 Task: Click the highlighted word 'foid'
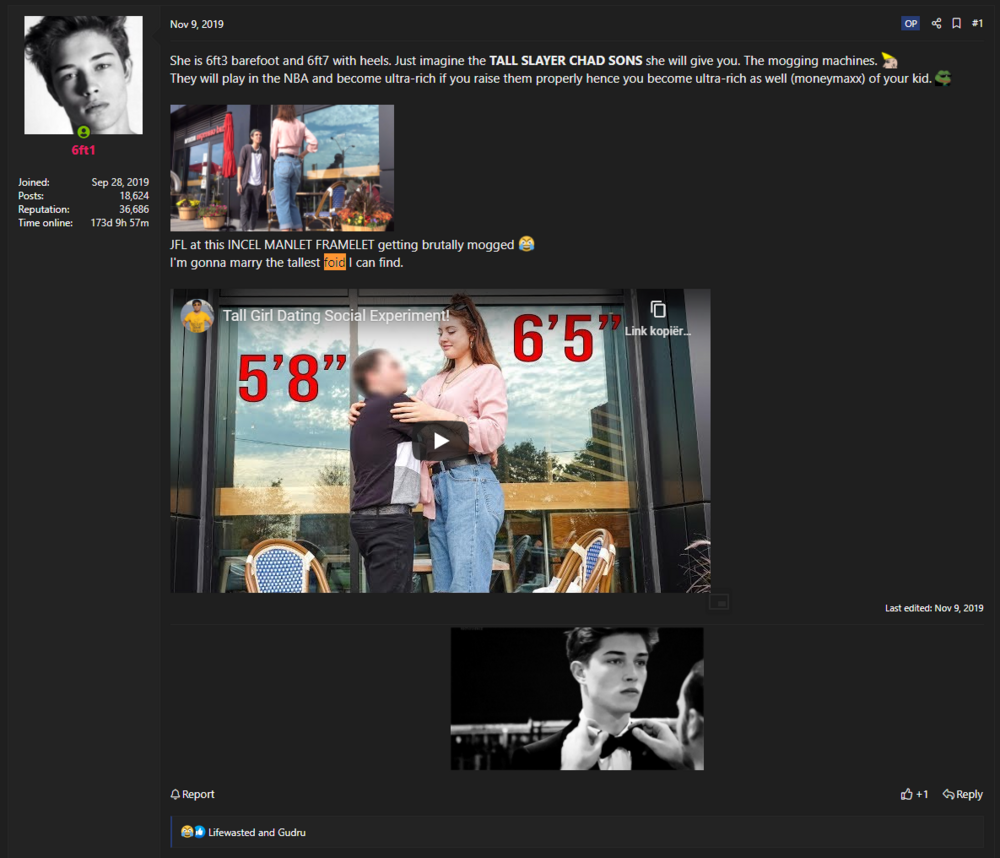click(x=334, y=263)
